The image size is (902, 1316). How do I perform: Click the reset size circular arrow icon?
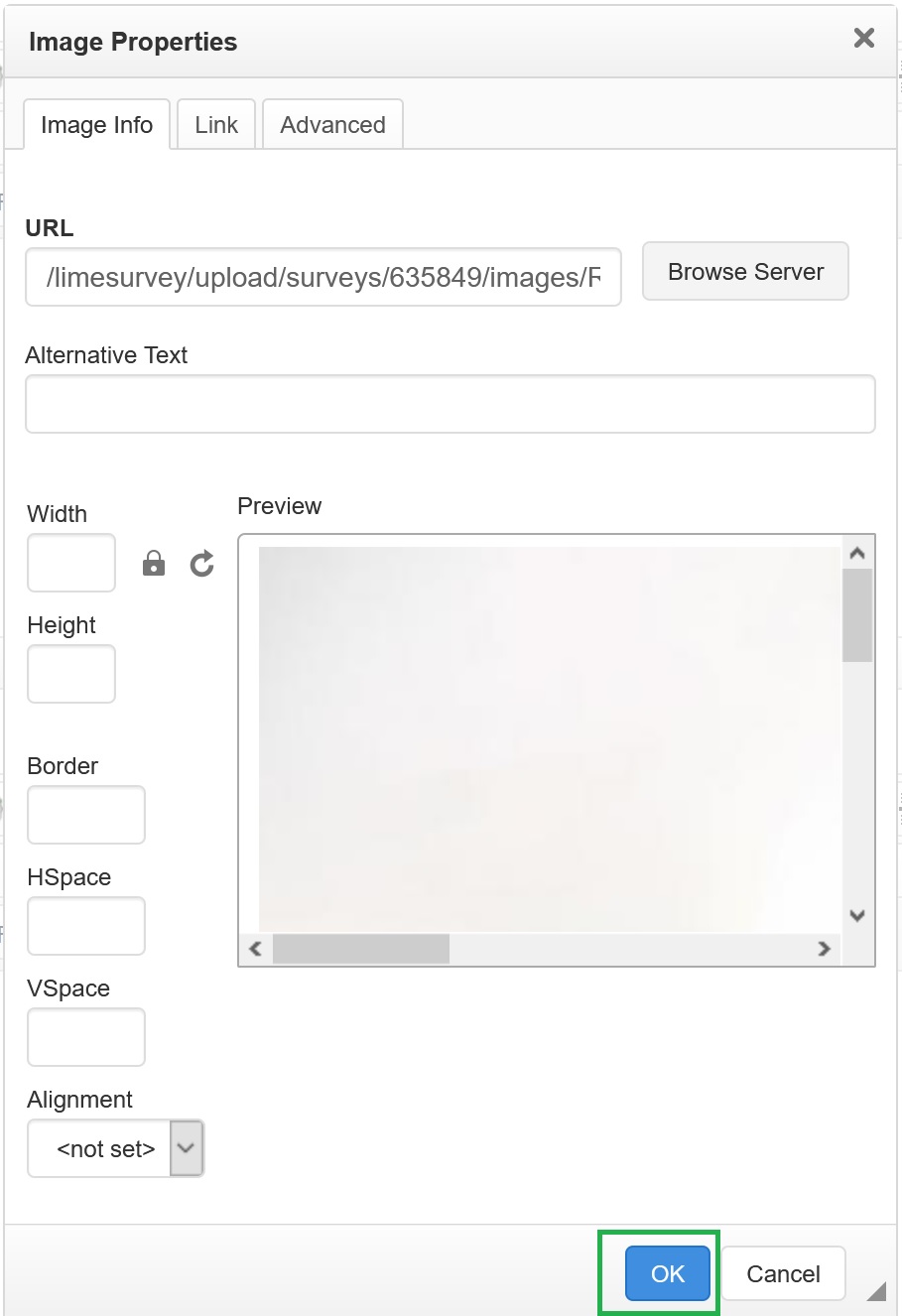(x=202, y=564)
